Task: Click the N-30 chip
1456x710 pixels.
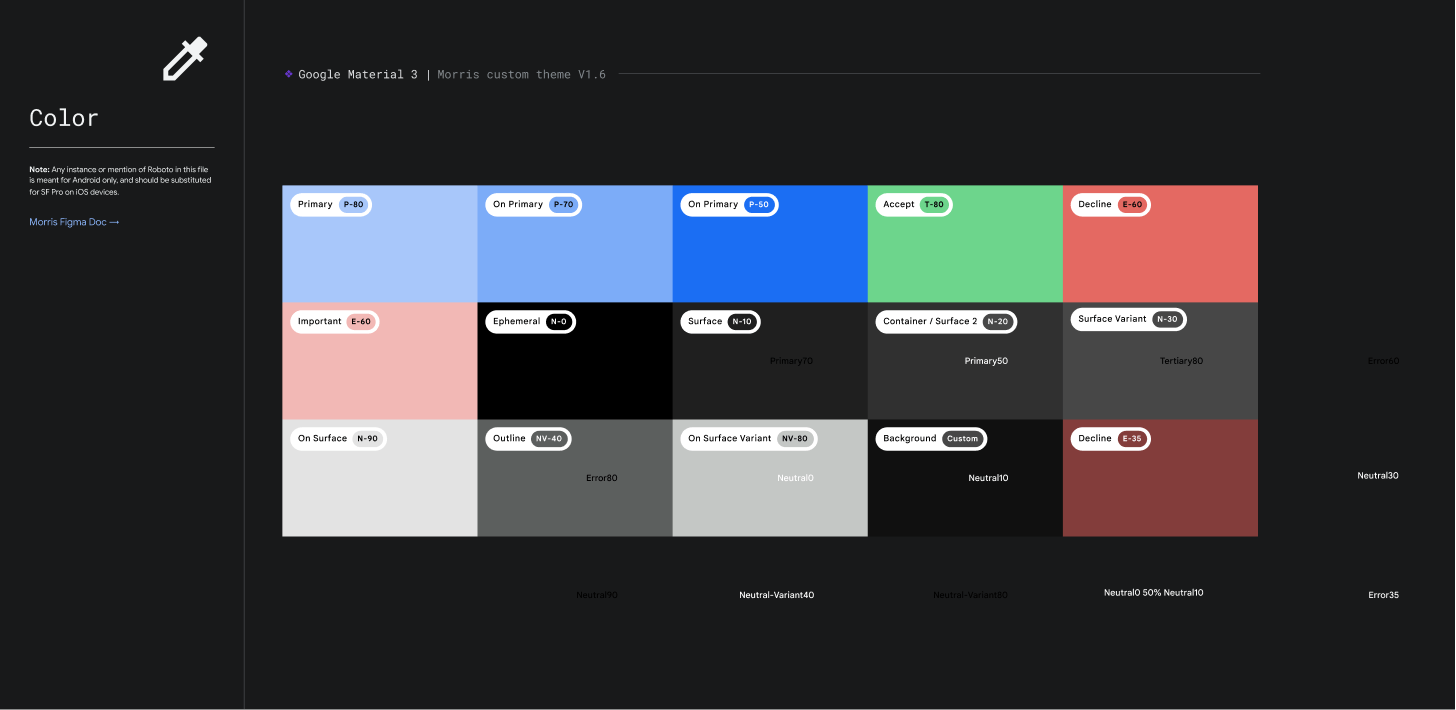Action: coord(1167,319)
